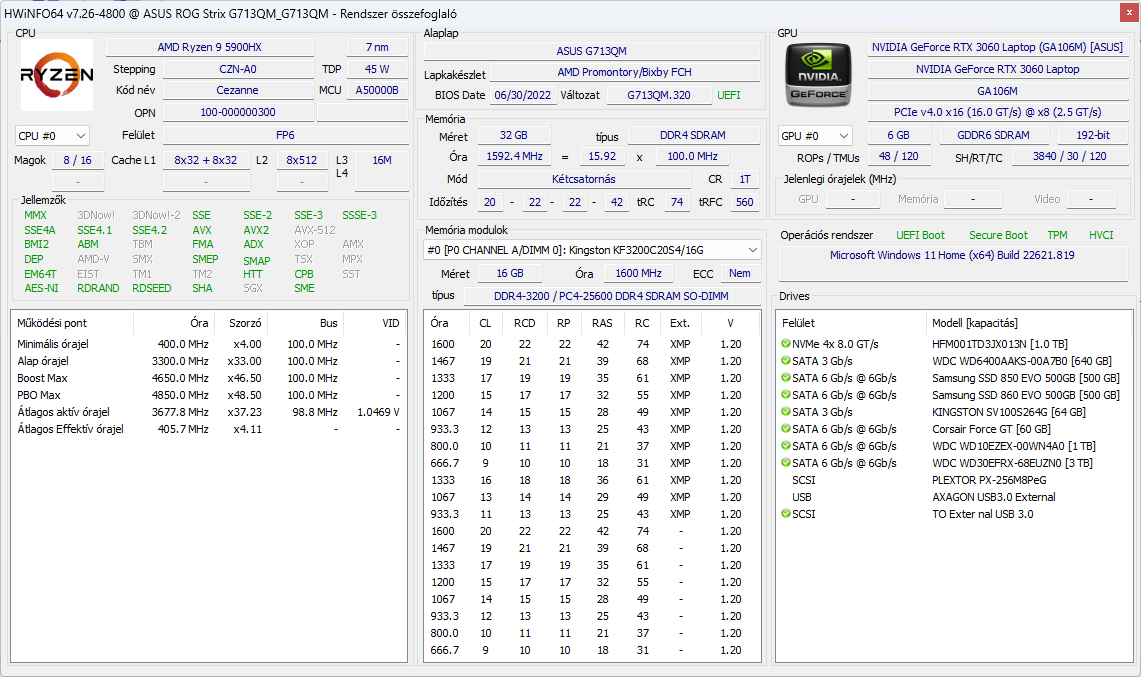Click the ASUS G713QM motherboard field

[x=592, y=51]
